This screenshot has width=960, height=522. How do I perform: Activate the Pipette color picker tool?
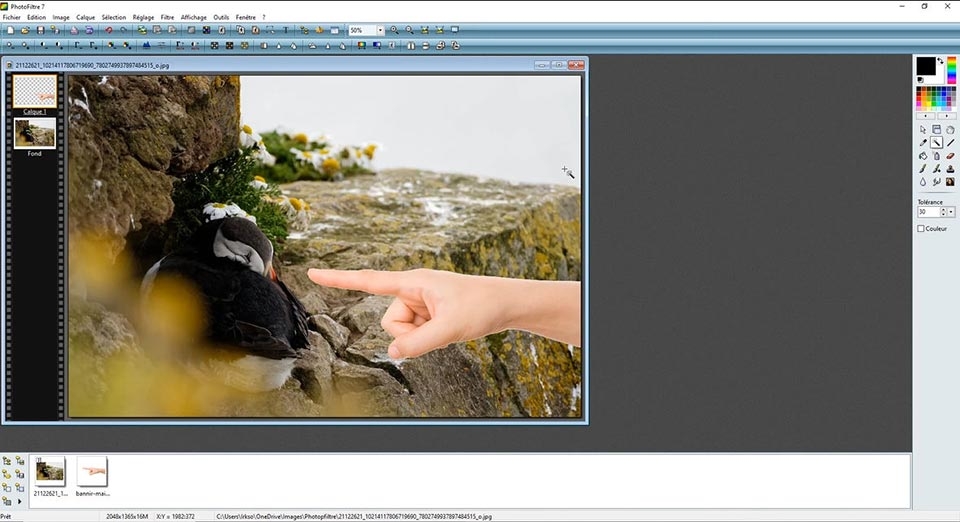[923, 143]
